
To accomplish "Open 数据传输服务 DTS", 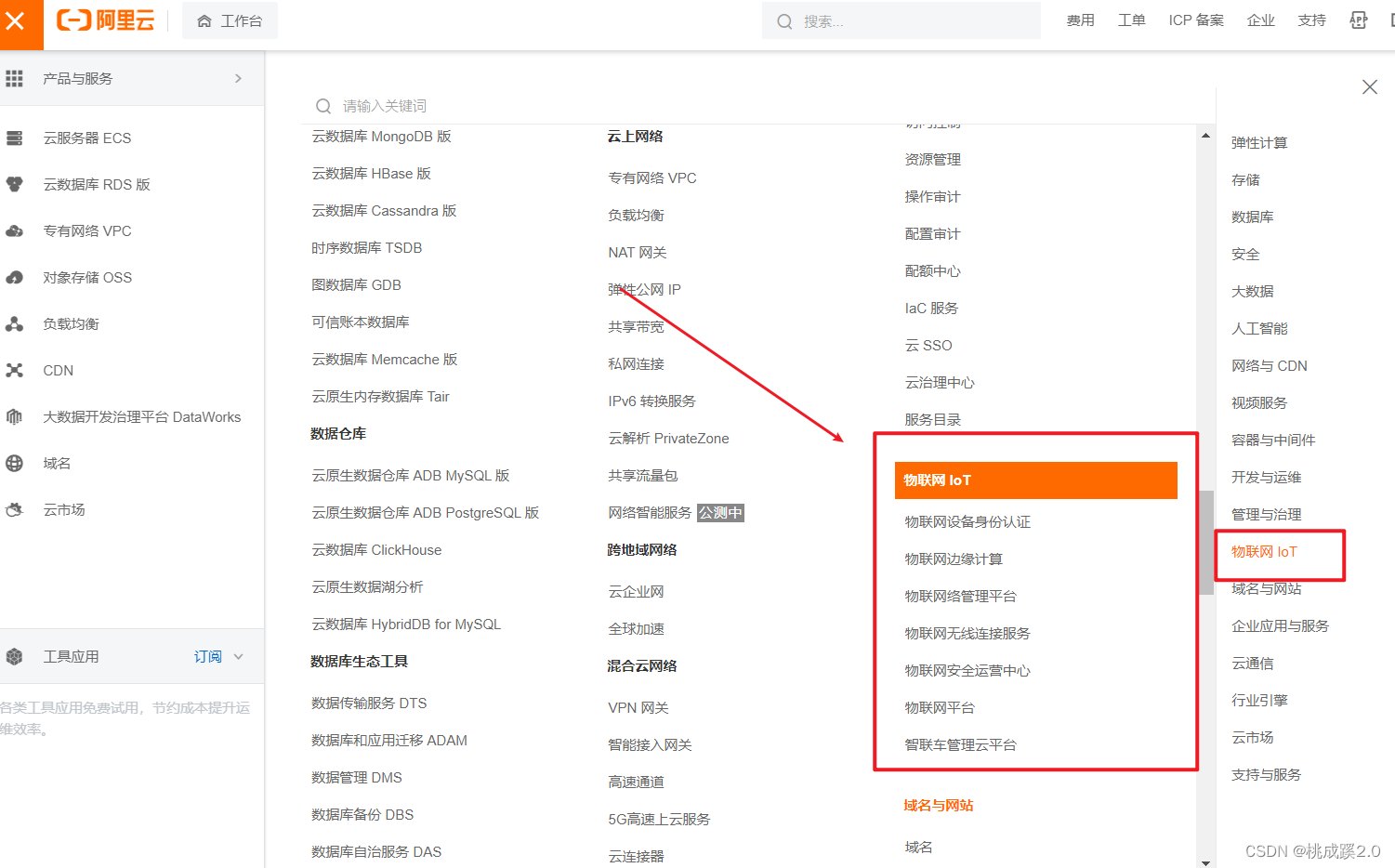I will (369, 704).
